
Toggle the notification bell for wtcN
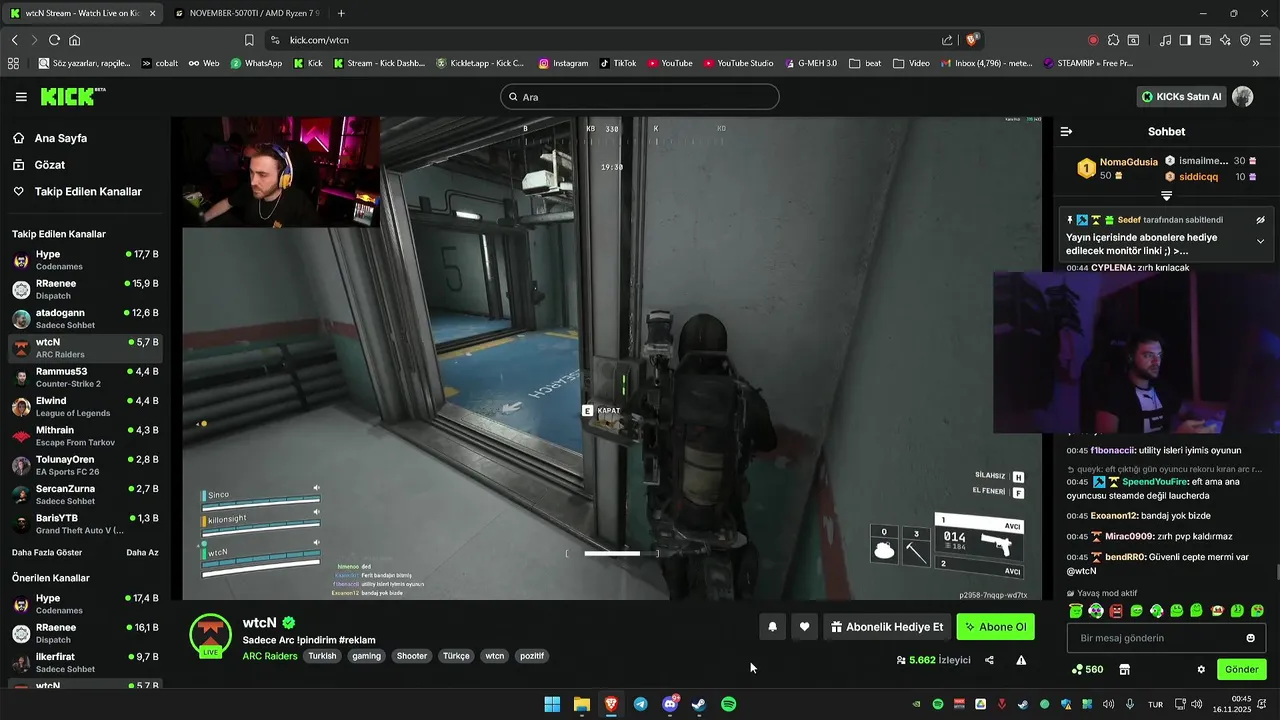click(772, 627)
